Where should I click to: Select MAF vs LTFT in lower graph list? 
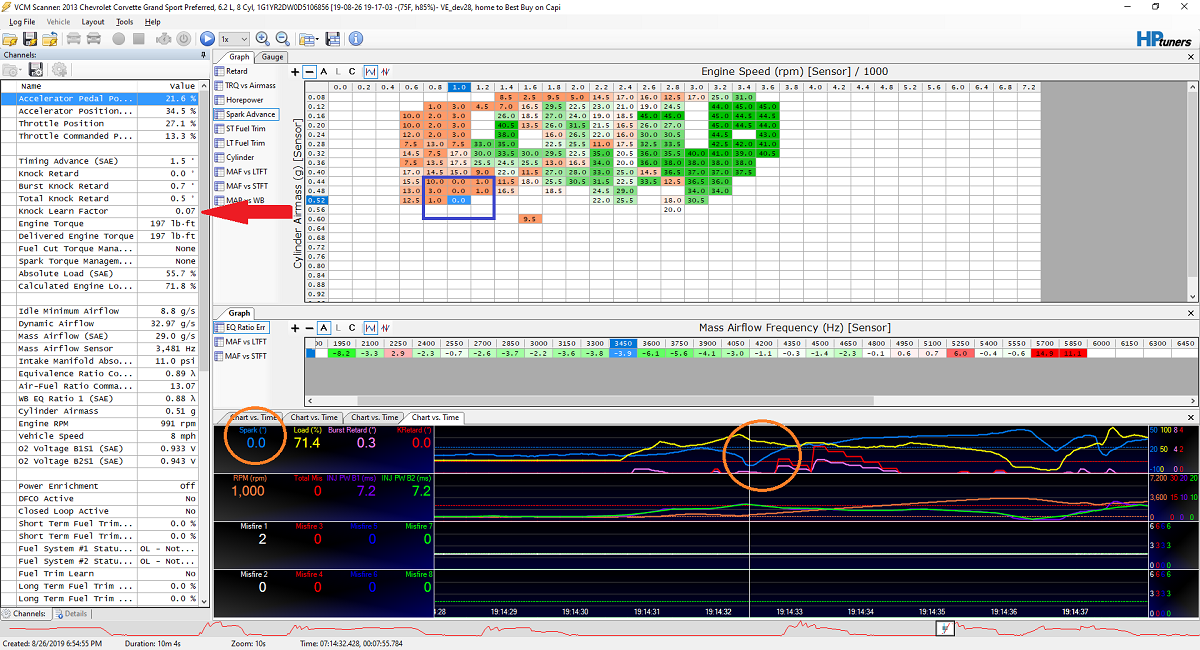coord(245,342)
